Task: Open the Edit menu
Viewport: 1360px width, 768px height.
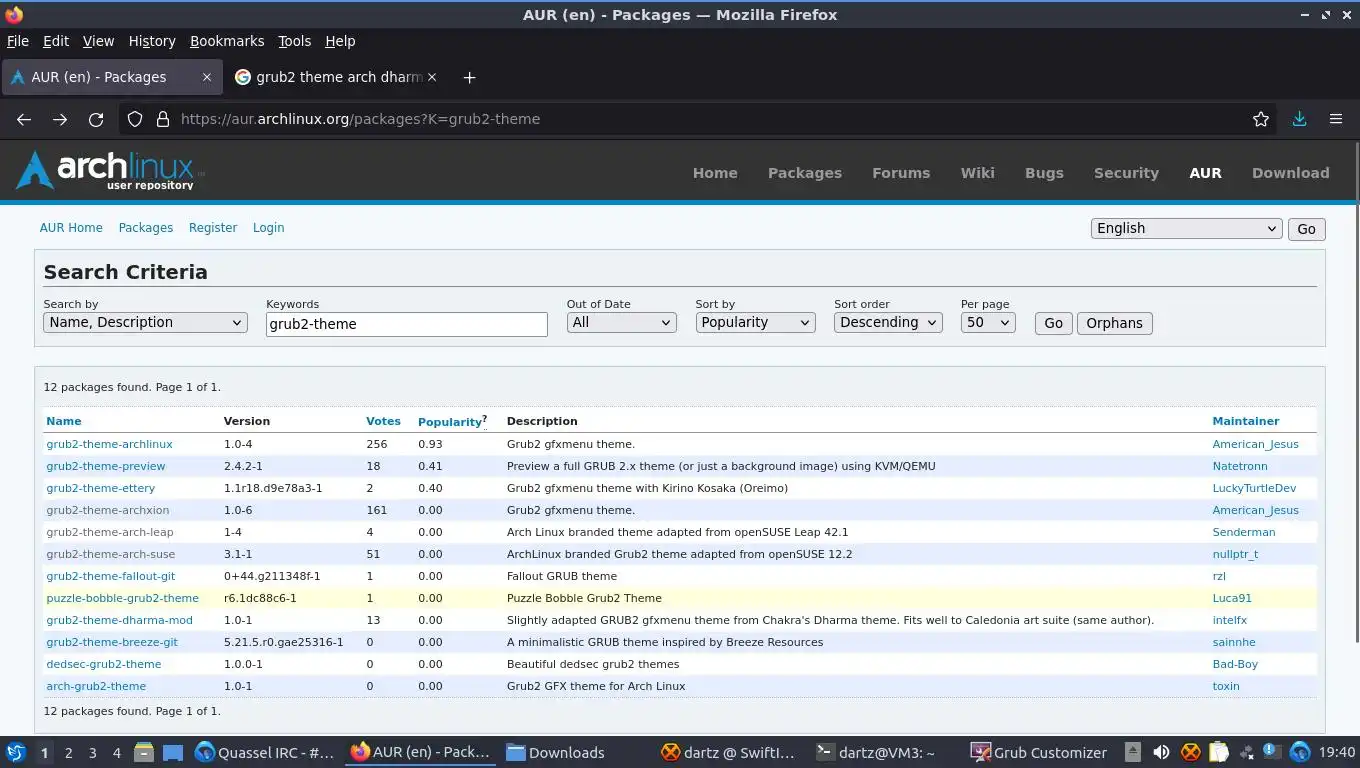Action: (56, 41)
